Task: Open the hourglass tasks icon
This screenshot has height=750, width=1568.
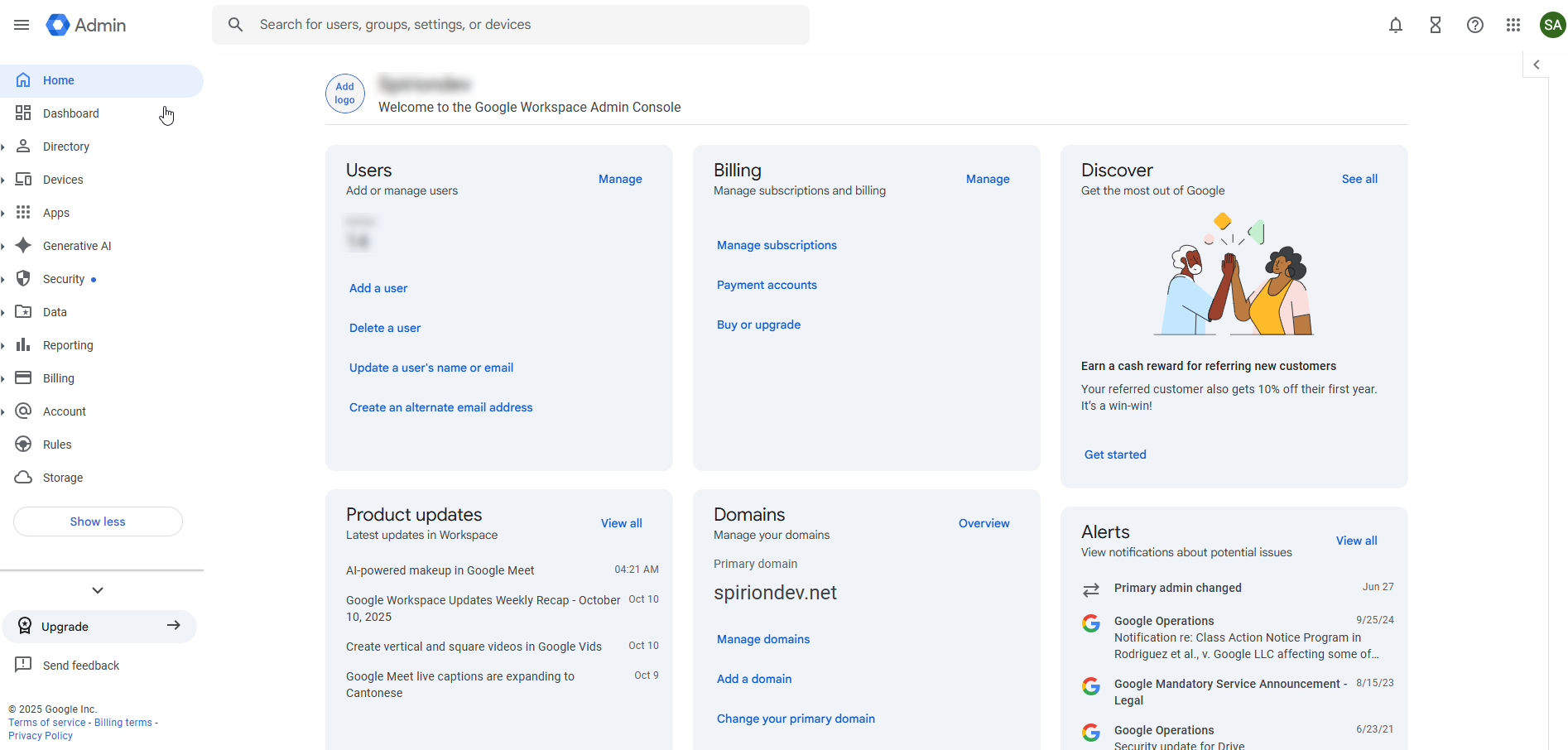Action: pos(1436,25)
